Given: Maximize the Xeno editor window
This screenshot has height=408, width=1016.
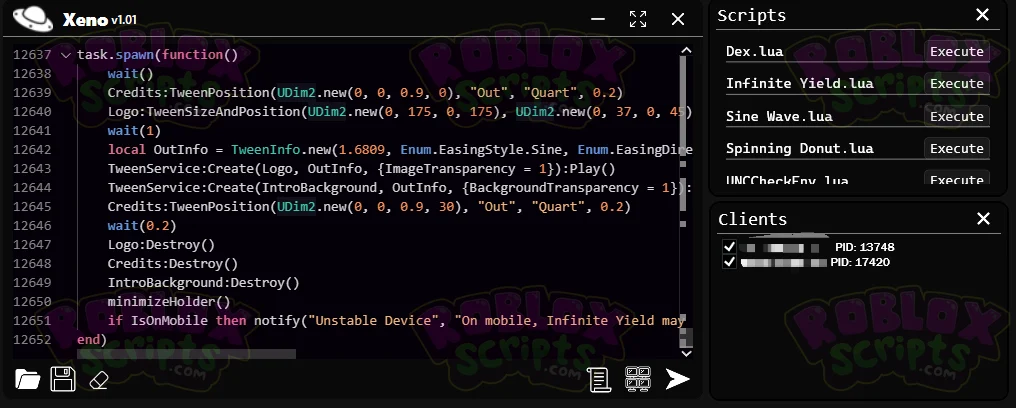Looking at the screenshot, I should (638, 19).
